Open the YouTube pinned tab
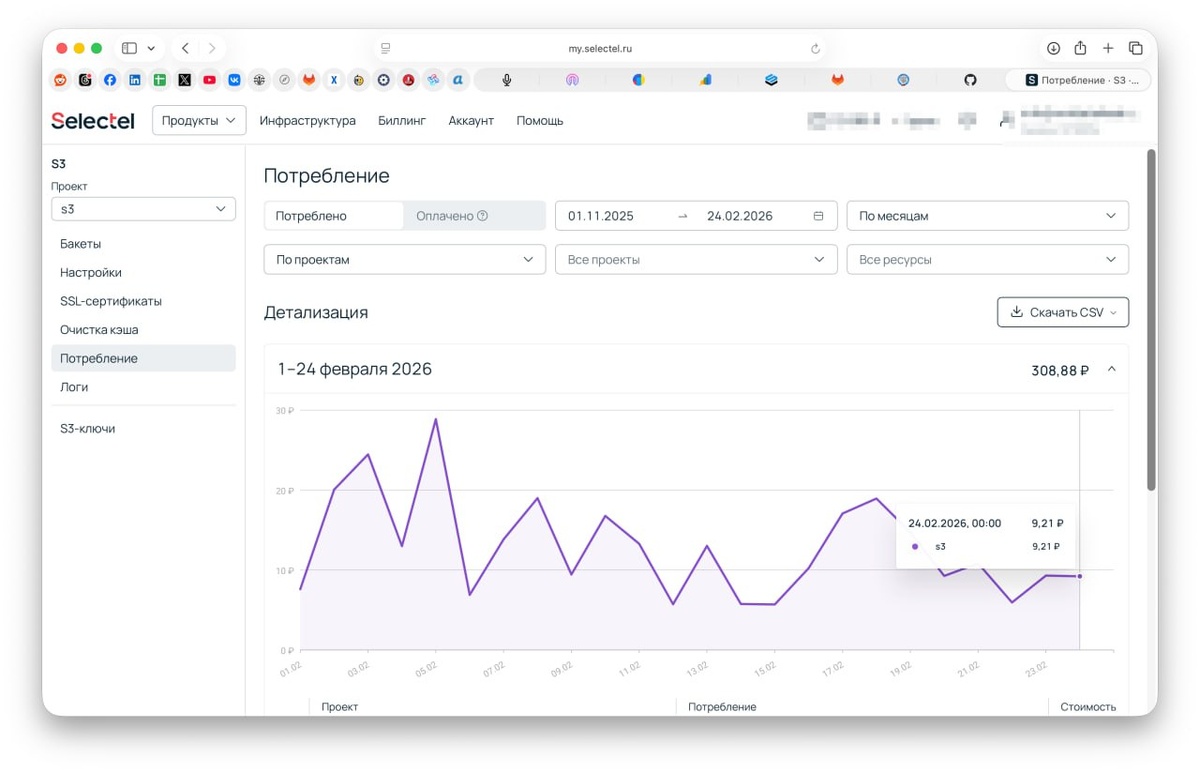The height and width of the screenshot is (772, 1200). coord(209,80)
